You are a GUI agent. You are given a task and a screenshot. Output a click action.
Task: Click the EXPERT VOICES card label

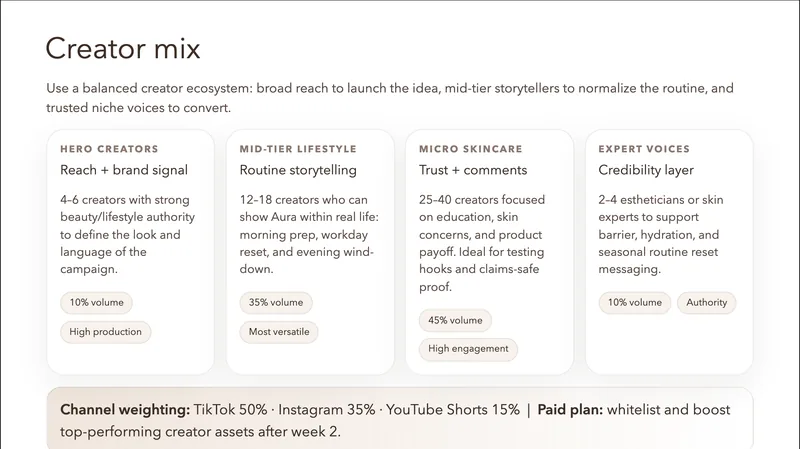click(x=645, y=149)
